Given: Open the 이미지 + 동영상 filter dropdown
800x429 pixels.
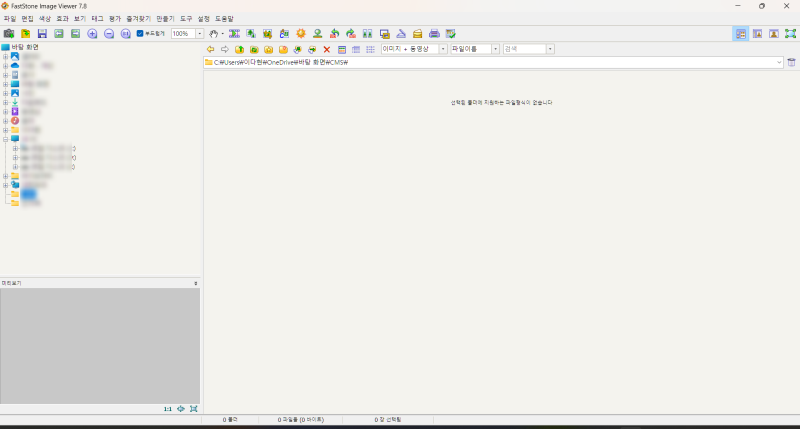Looking at the screenshot, I should point(443,49).
